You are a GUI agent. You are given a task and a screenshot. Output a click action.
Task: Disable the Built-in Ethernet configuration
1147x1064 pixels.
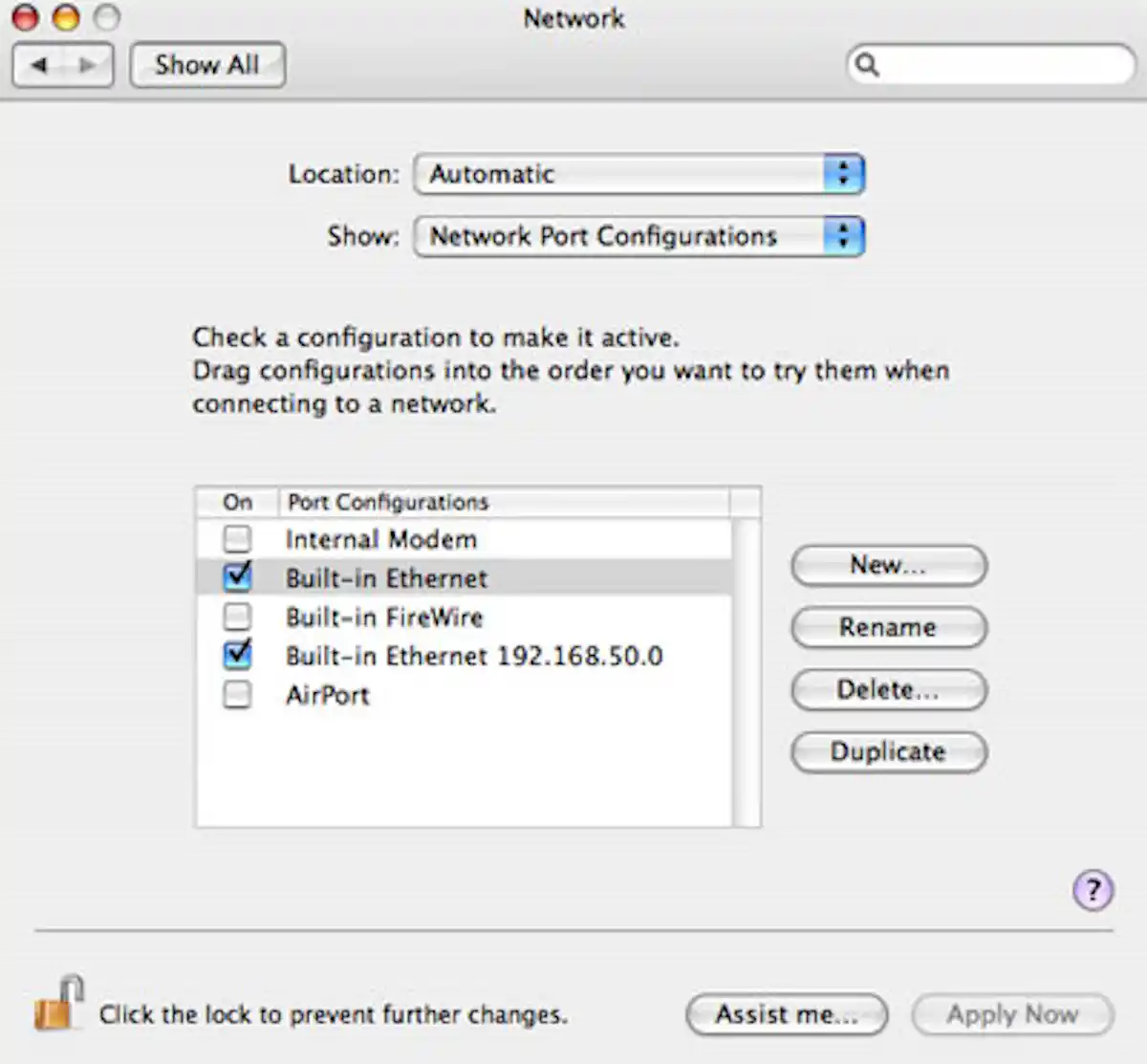coord(237,576)
